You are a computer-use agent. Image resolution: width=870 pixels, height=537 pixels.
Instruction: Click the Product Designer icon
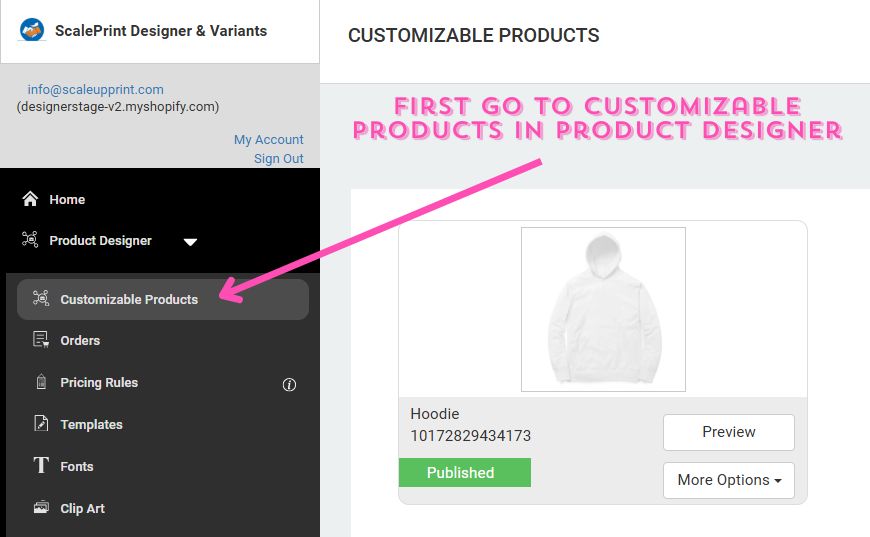coord(30,240)
